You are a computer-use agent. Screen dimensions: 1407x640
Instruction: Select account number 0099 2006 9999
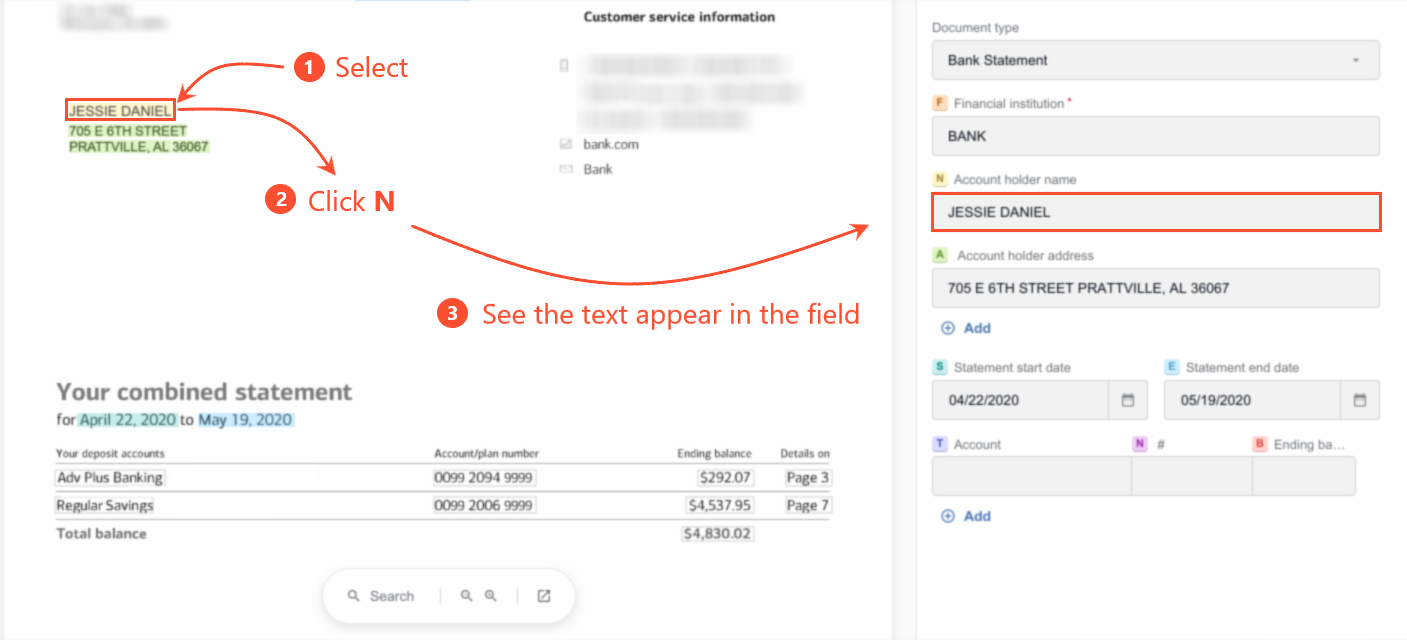484,506
